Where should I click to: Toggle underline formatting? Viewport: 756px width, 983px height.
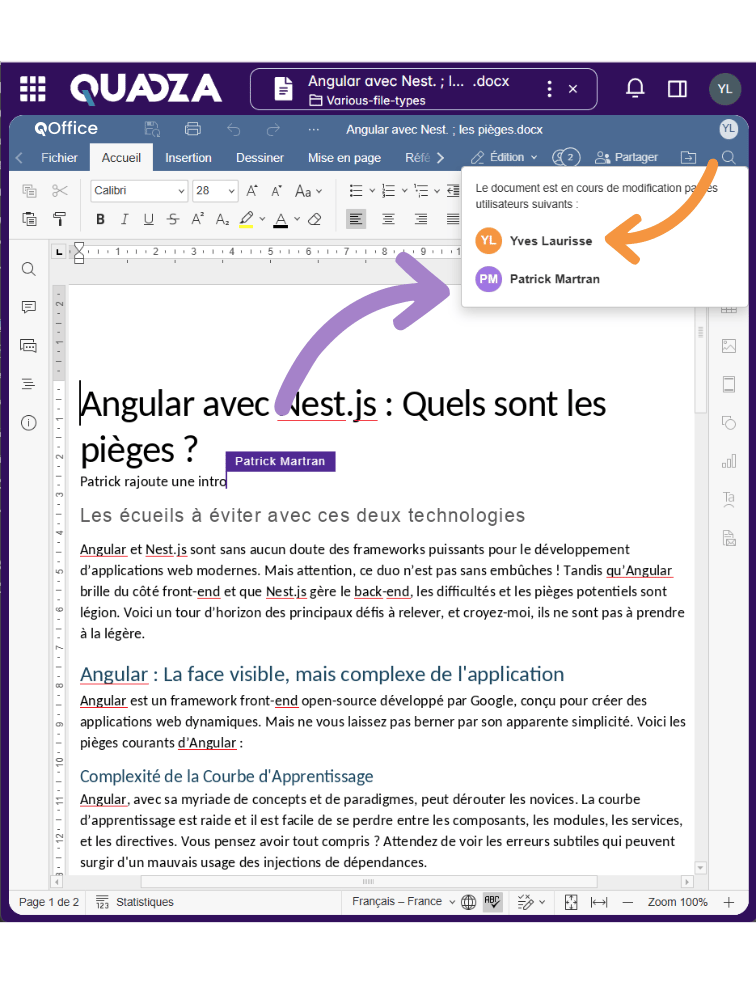[x=149, y=219]
